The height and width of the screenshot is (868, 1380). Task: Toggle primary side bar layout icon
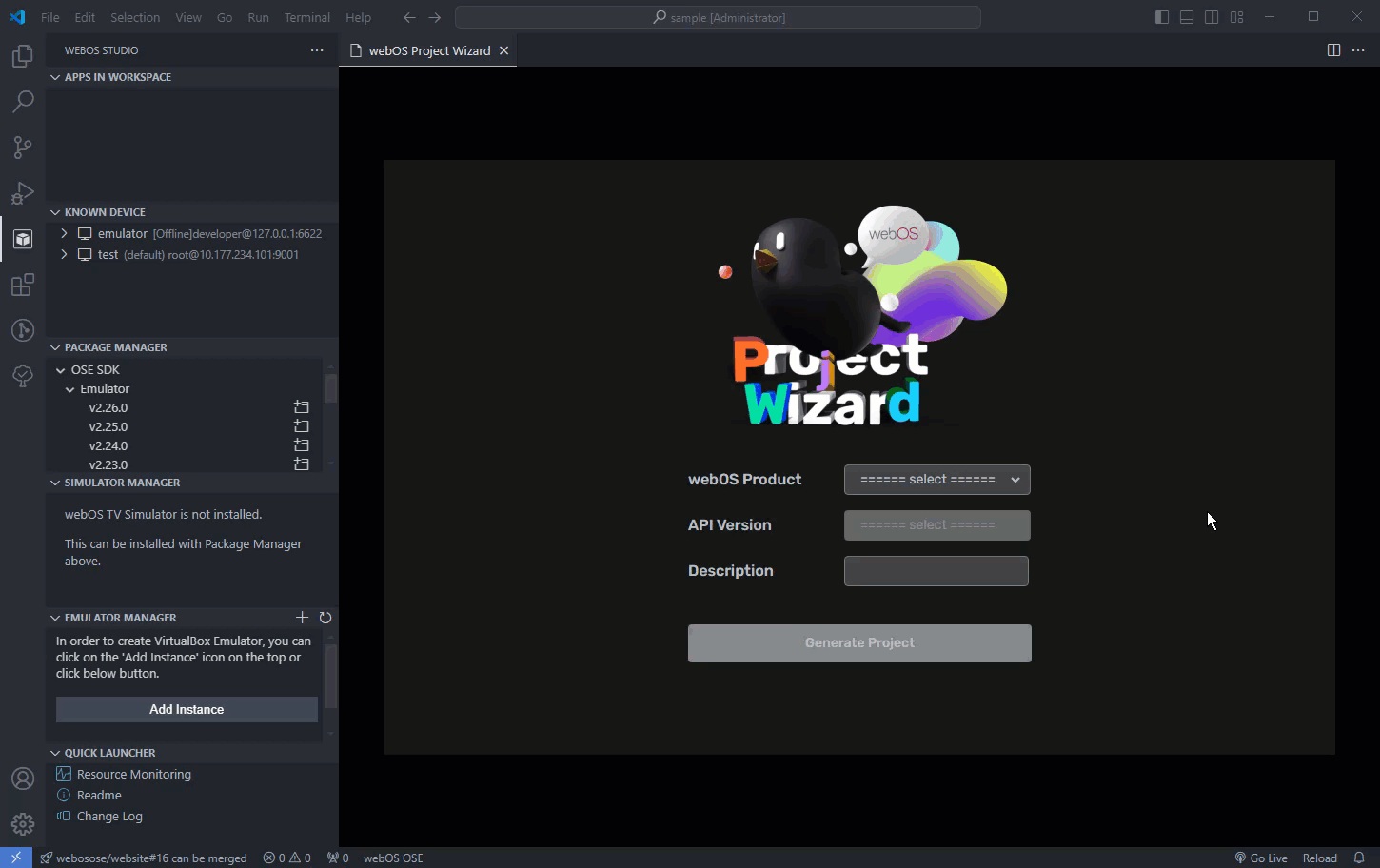tap(1162, 17)
